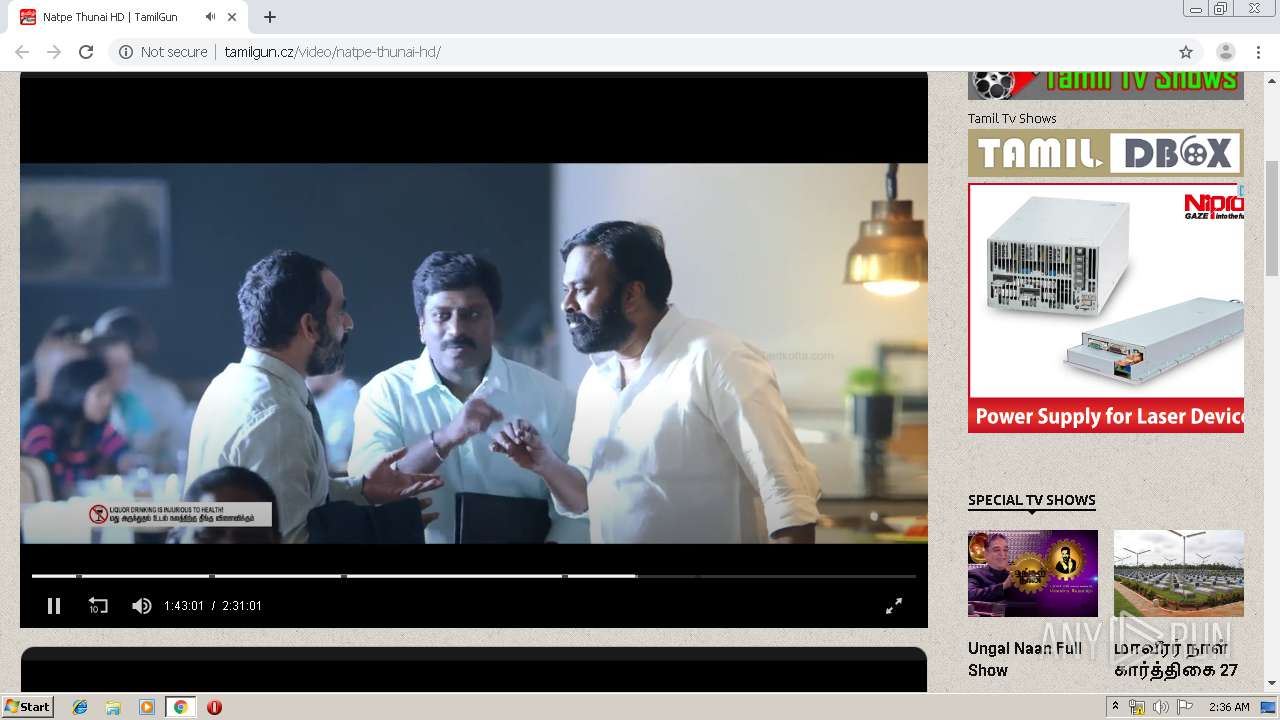The width and height of the screenshot is (1280, 720).
Task: Open the Chrome three-dot menu
Action: coord(1258,52)
